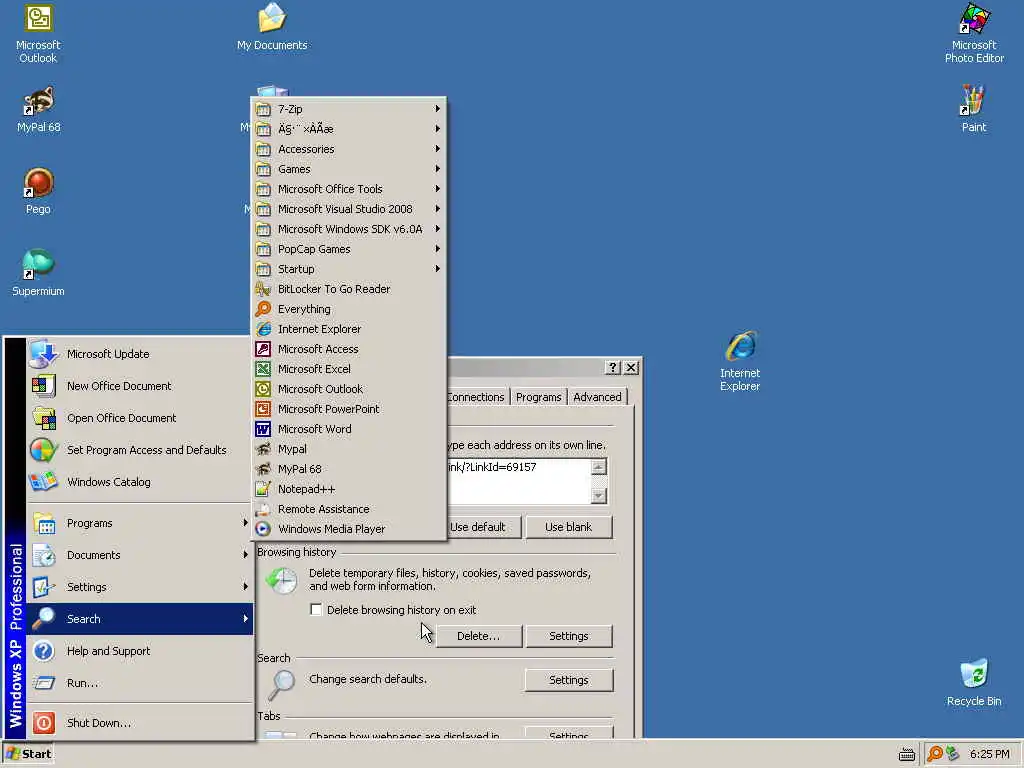Launch Microsoft Word from Programs menu
The height and width of the screenshot is (768, 1024).
click(349, 429)
